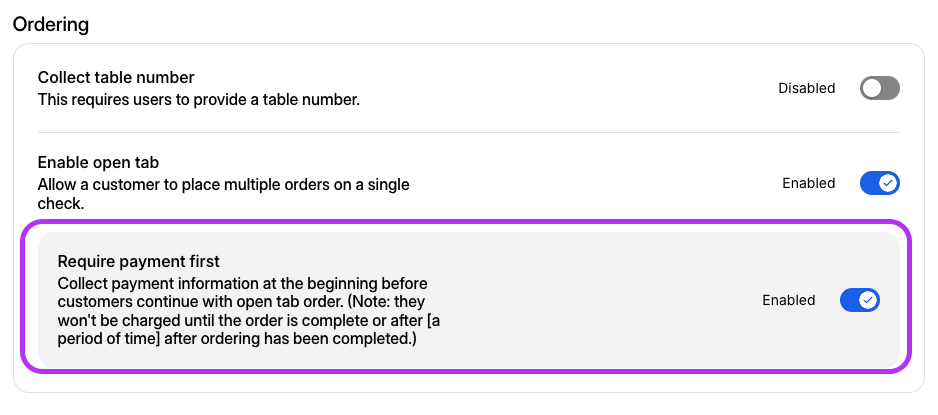Select the "Enable open tab" title
Viewport: 938px width, 415px height.
pos(98,162)
